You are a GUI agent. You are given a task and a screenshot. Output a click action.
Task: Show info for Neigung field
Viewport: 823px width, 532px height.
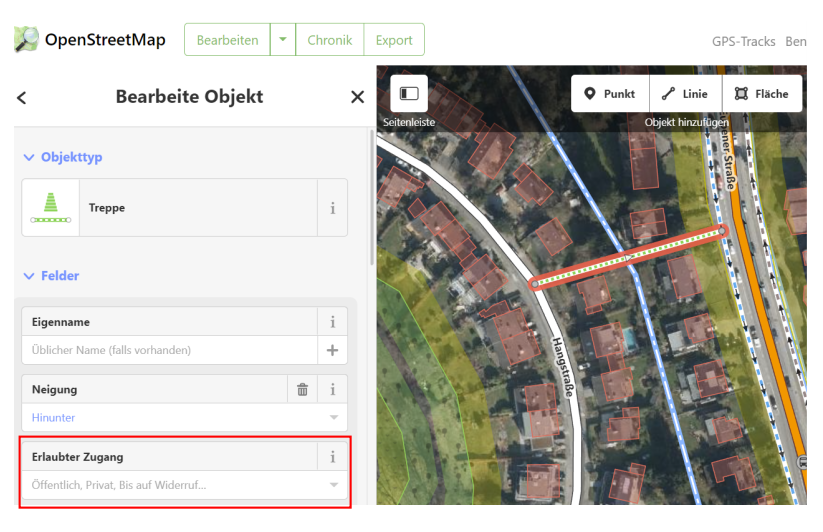pos(332,389)
